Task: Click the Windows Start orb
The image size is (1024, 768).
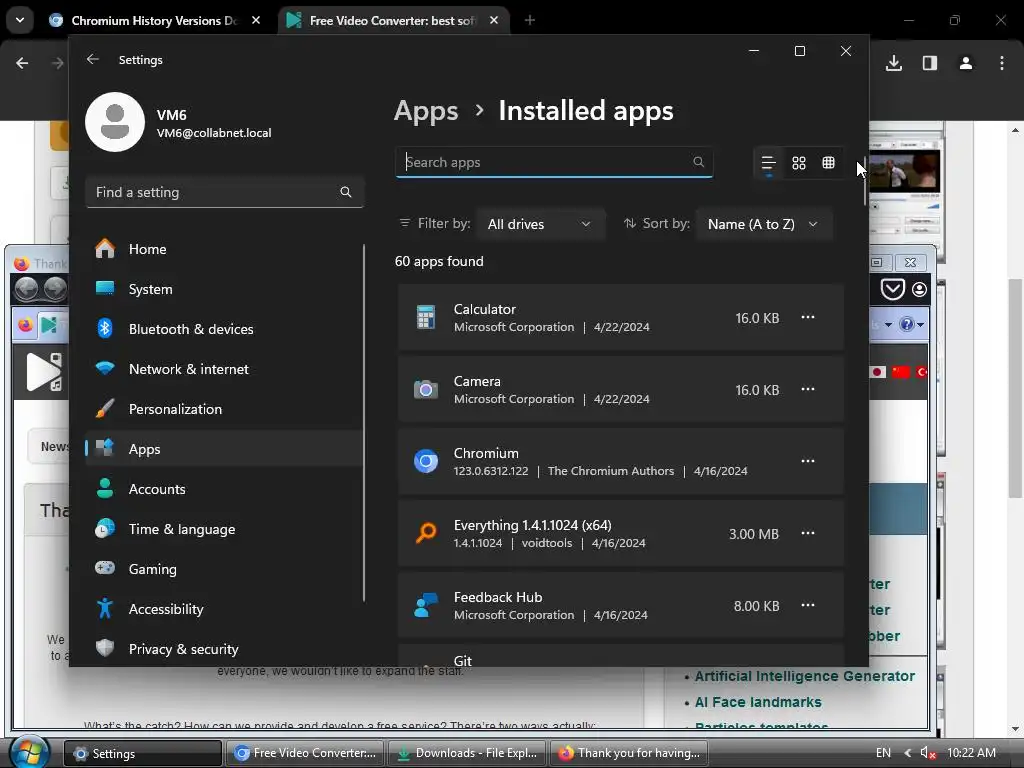Action: point(31,753)
